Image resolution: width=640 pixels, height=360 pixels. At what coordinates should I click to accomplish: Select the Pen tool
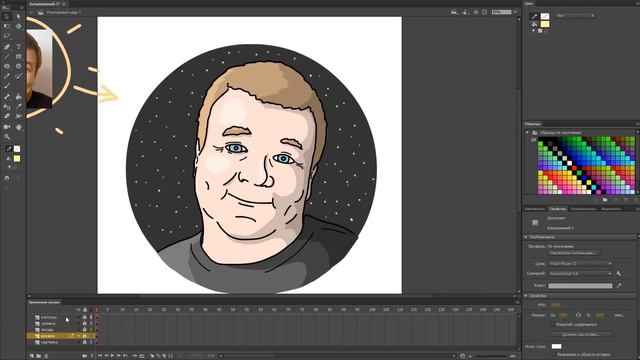click(x=7, y=47)
